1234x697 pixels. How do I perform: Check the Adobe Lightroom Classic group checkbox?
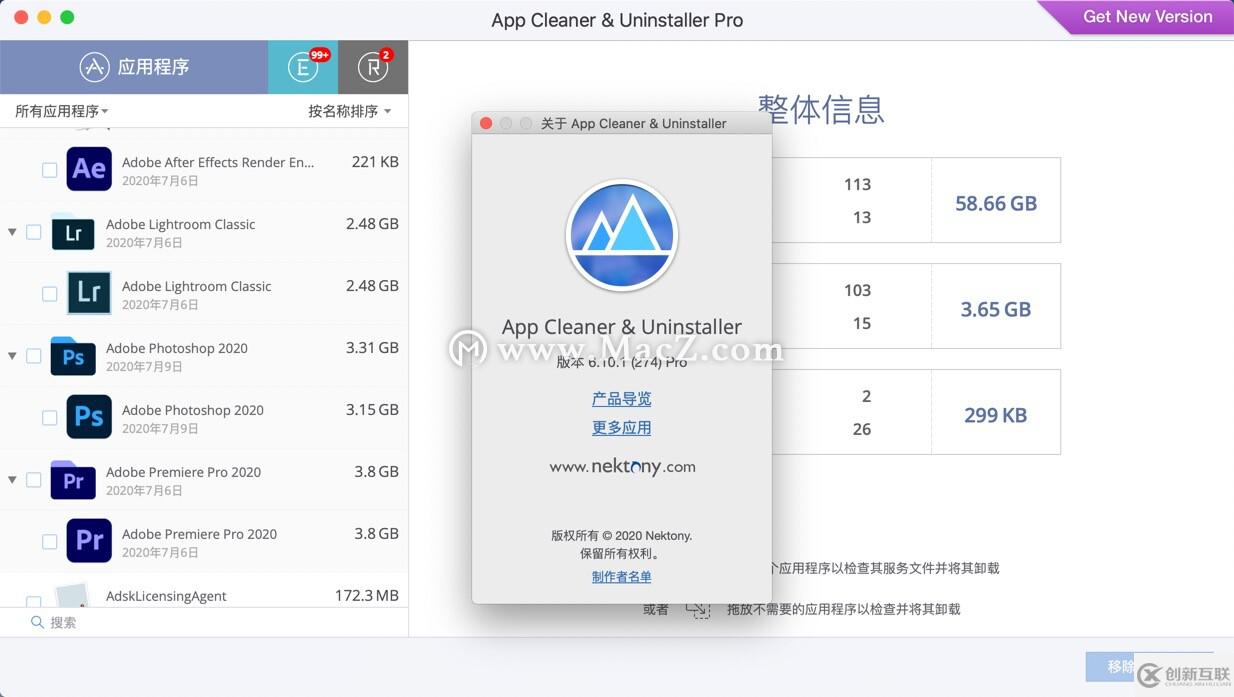[33, 232]
